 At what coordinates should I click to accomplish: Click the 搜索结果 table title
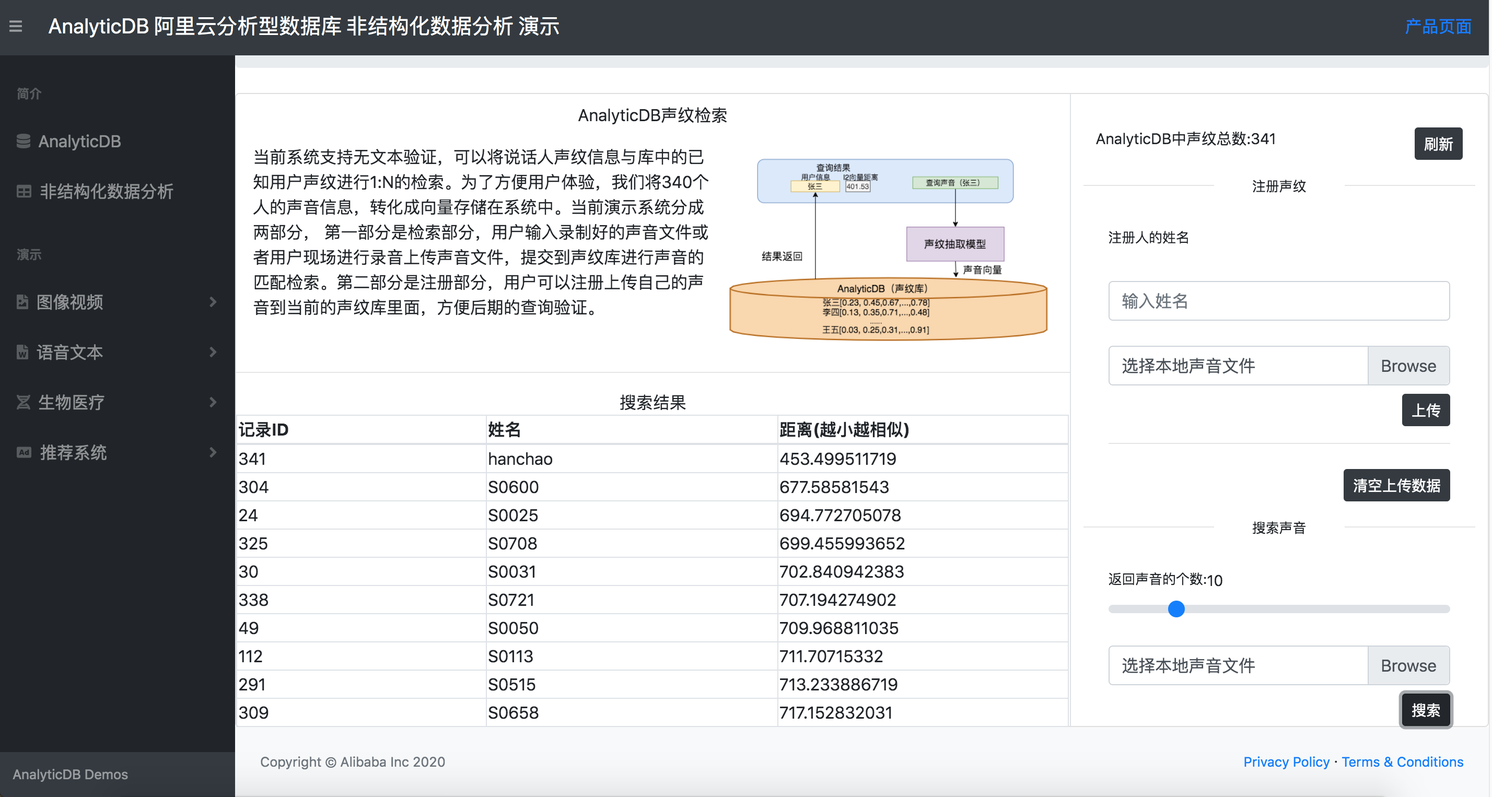coord(653,403)
